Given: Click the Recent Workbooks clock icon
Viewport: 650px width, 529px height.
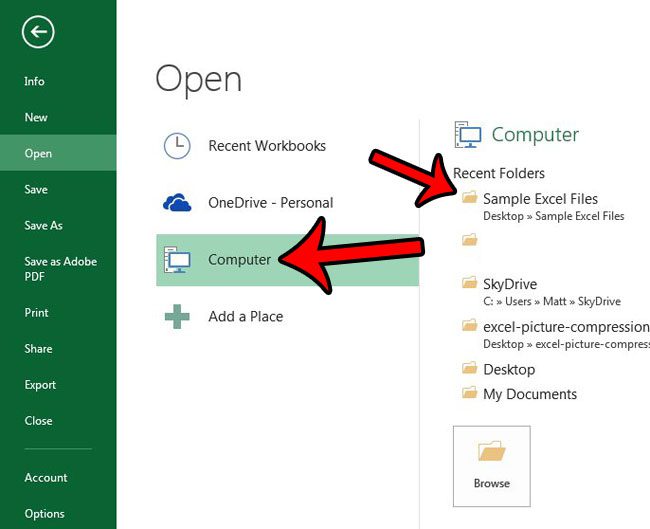Looking at the screenshot, I should (177, 146).
